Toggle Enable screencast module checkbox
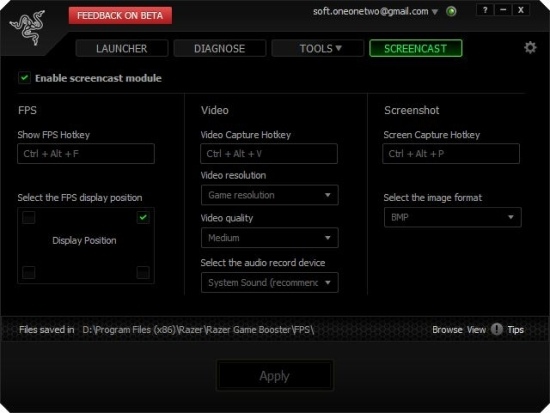Screen dimensions: 550x413 click(25, 78)
